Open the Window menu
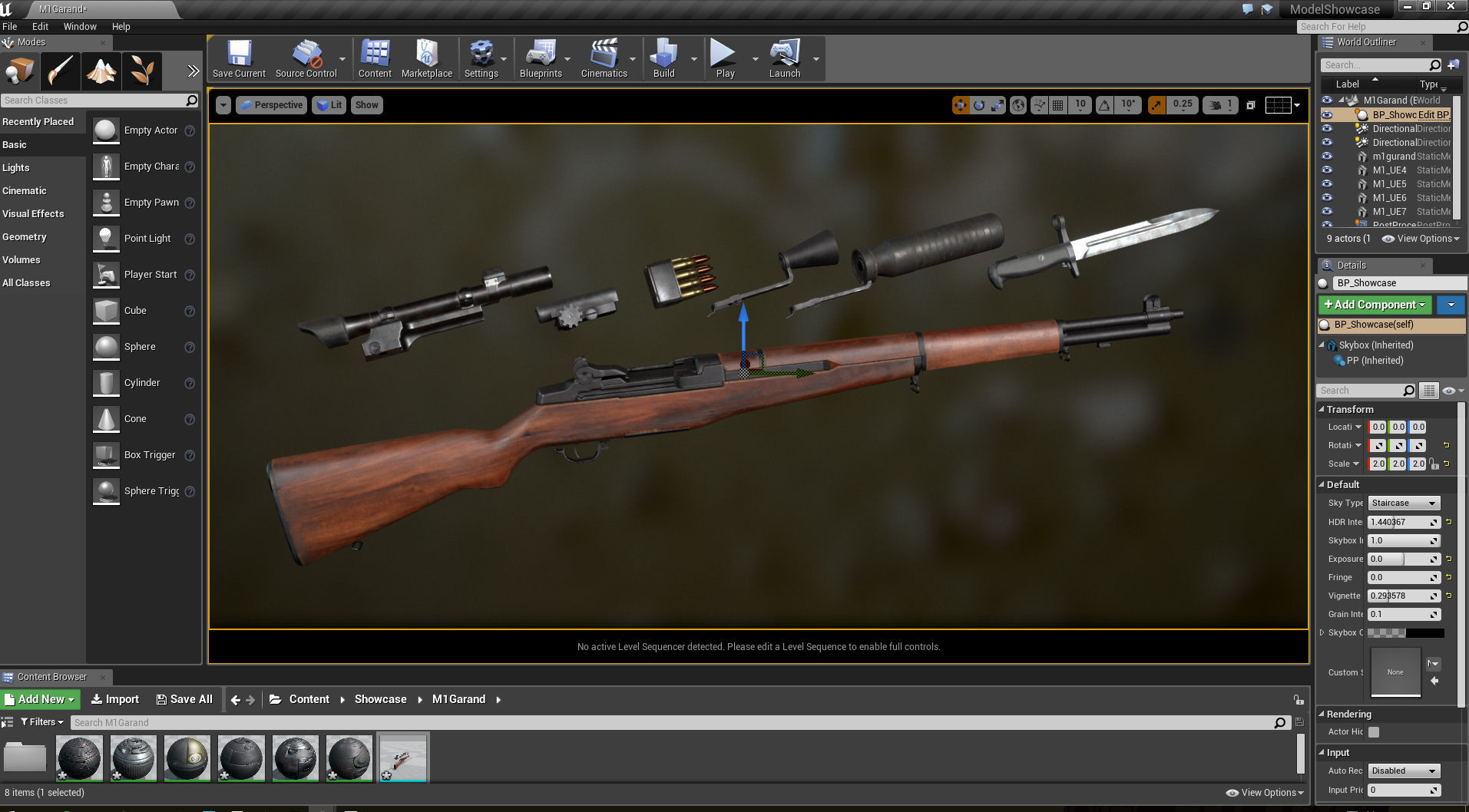The height and width of the screenshot is (812, 1469). 80,26
